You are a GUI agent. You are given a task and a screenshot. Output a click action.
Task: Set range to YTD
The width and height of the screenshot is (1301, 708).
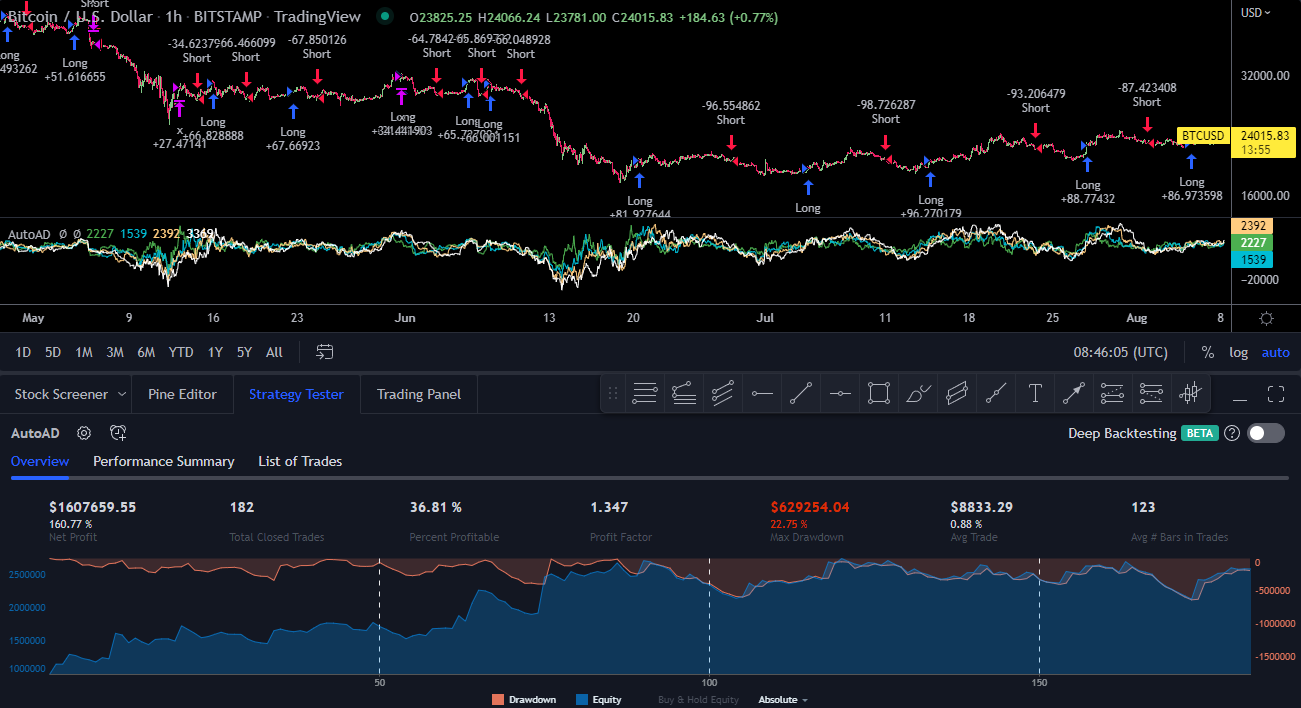[x=181, y=352]
